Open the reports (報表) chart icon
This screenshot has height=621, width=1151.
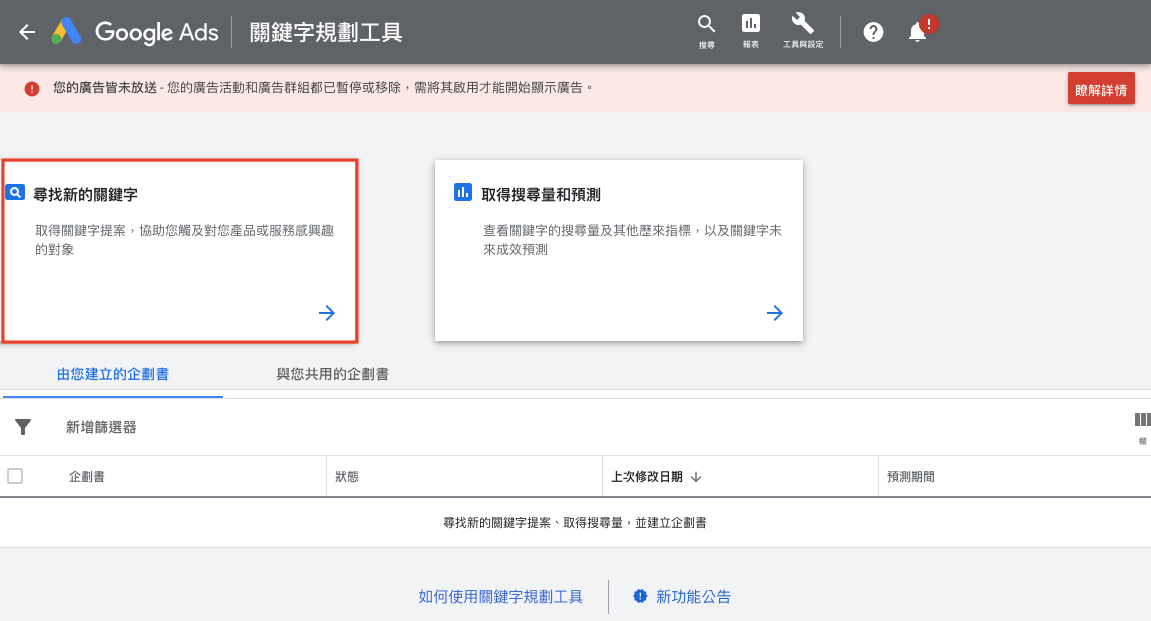(750, 26)
